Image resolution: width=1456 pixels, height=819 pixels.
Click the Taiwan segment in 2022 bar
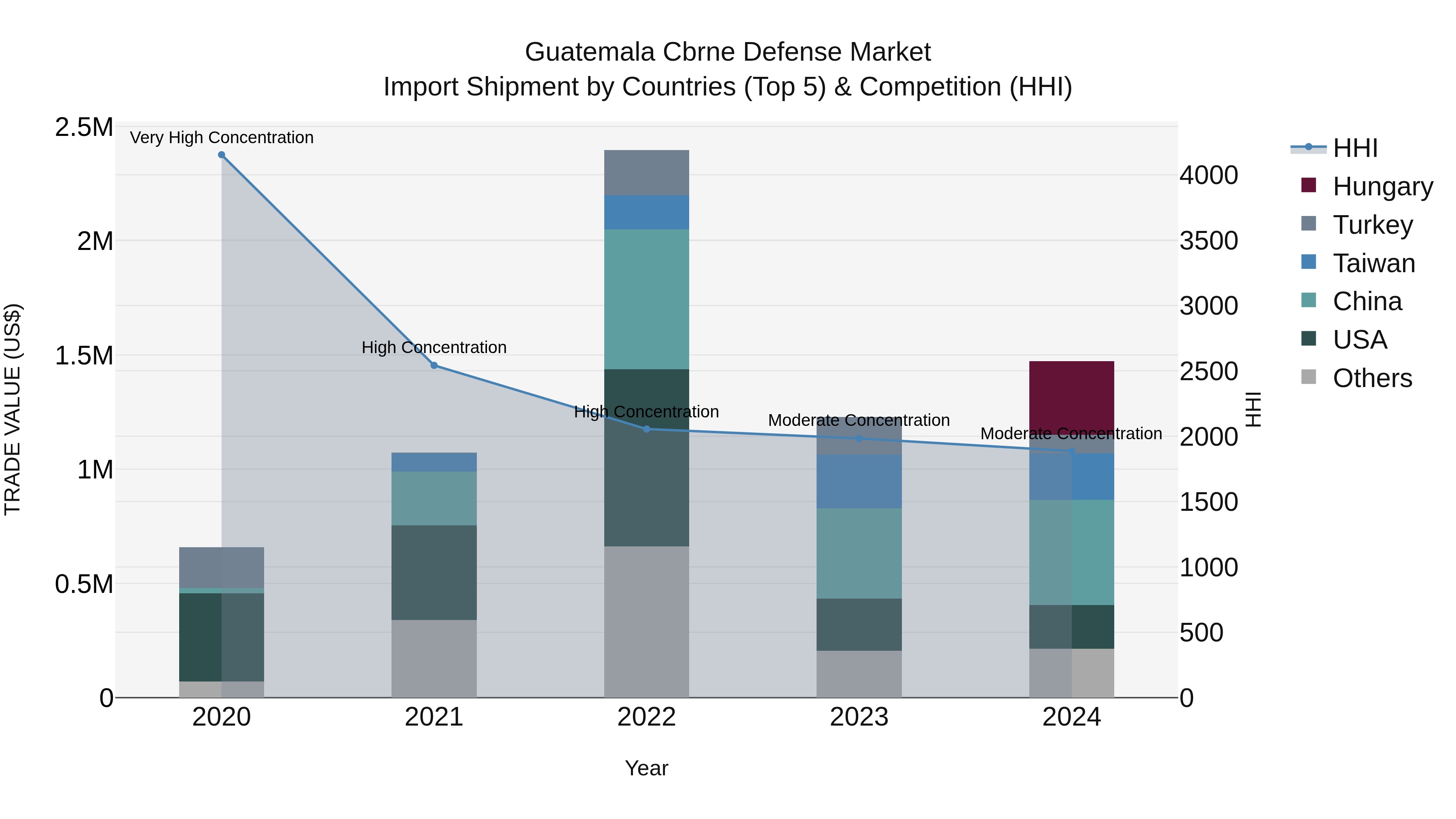(x=647, y=212)
